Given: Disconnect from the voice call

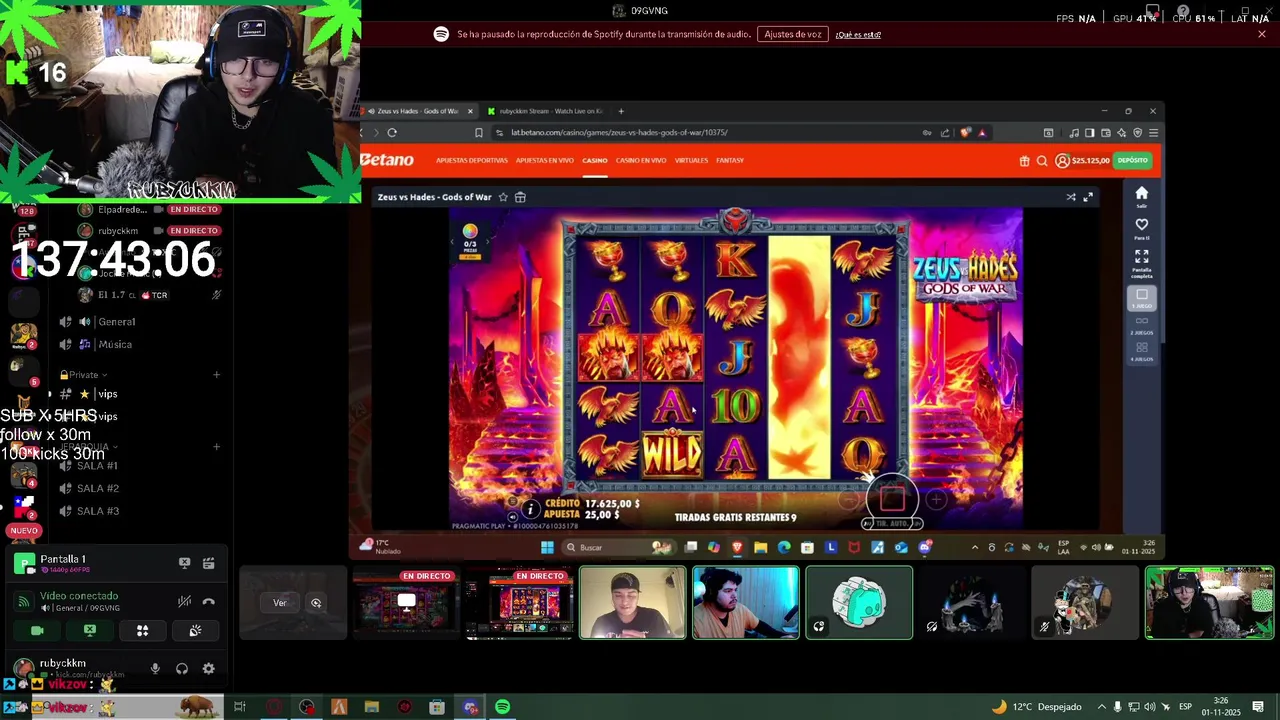Looking at the screenshot, I should [208, 601].
